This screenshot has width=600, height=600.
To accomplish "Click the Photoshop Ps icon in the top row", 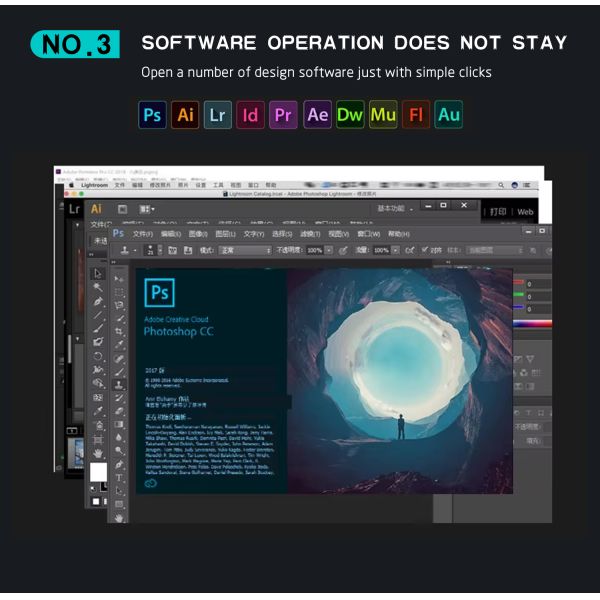I will pyautogui.click(x=152, y=115).
